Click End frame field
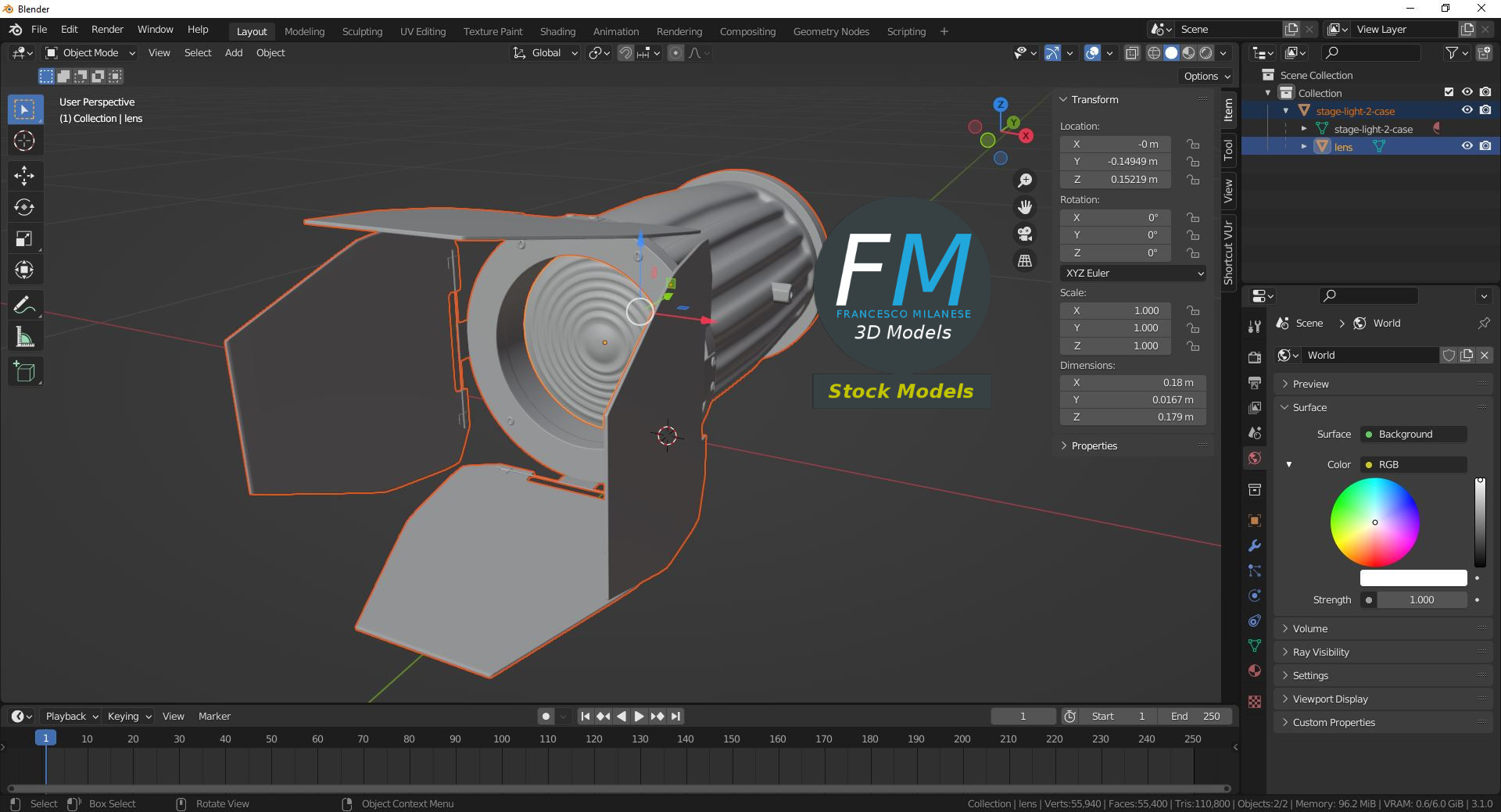Screen dimensions: 1501x812 tap(1195, 716)
